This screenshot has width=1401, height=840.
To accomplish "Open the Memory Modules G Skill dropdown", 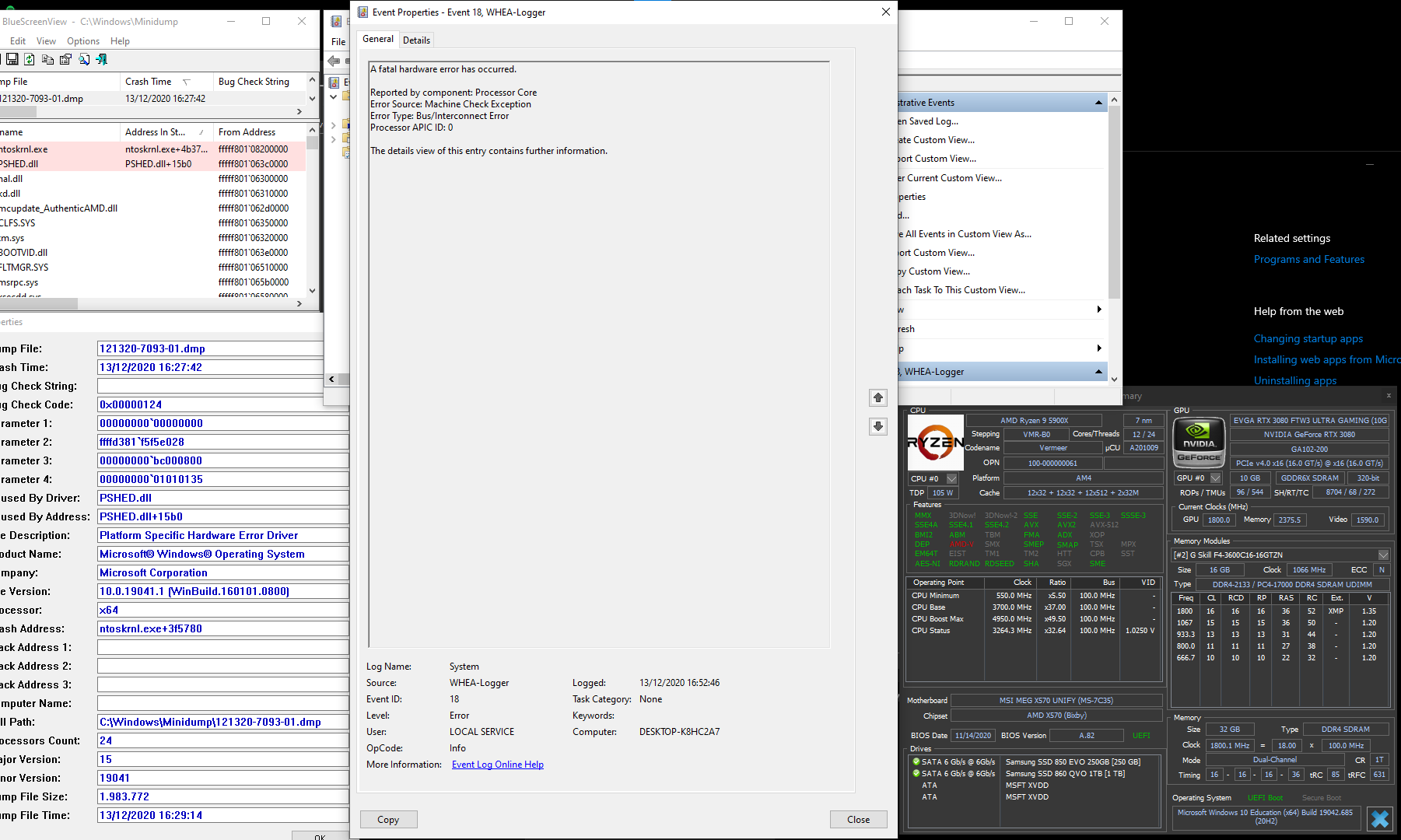I will (1383, 555).
